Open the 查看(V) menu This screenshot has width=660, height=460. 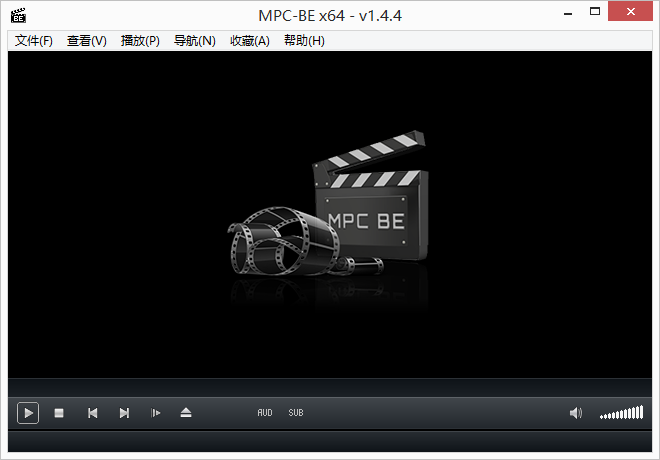click(87, 41)
